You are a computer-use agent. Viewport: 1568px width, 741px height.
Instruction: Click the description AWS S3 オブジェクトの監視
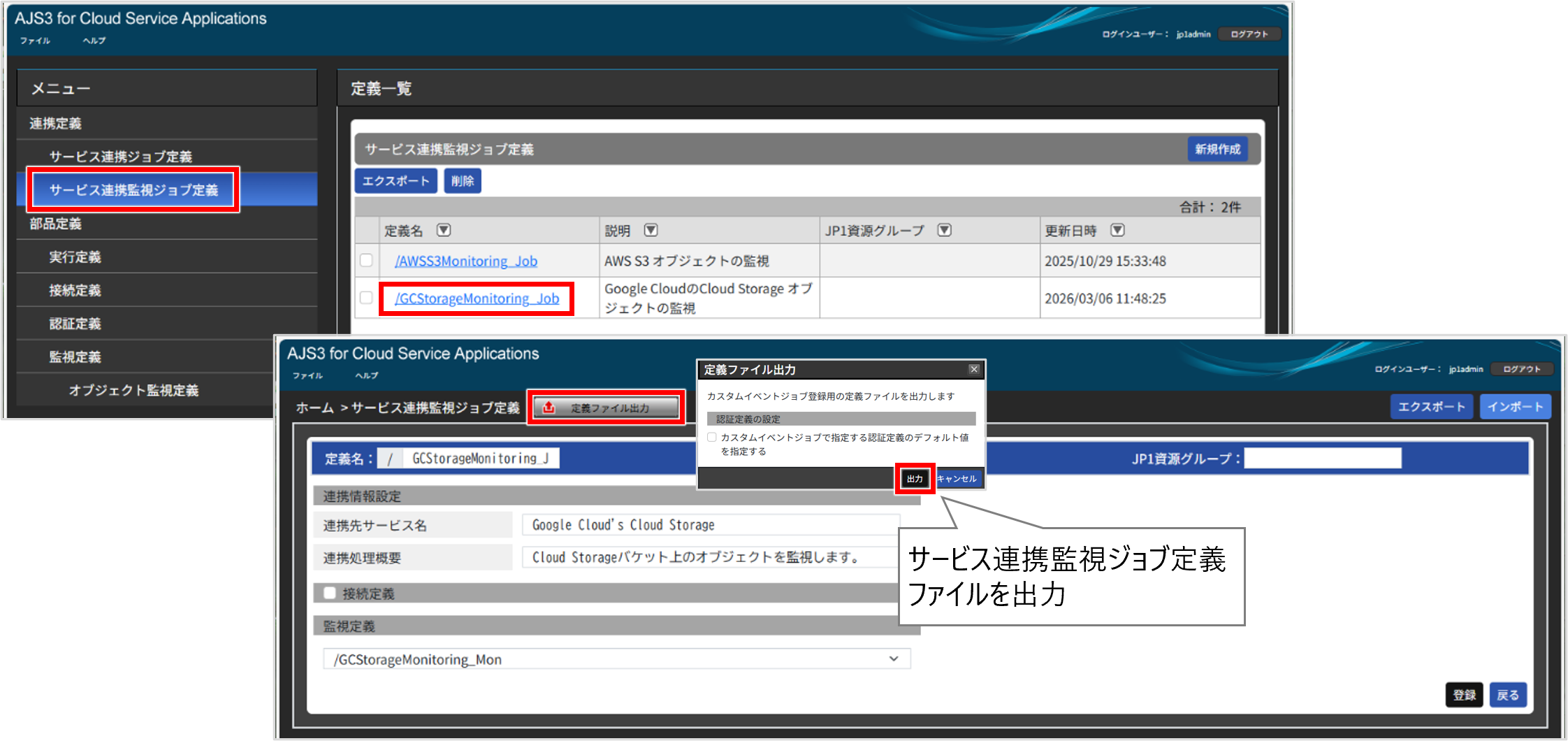point(686,261)
